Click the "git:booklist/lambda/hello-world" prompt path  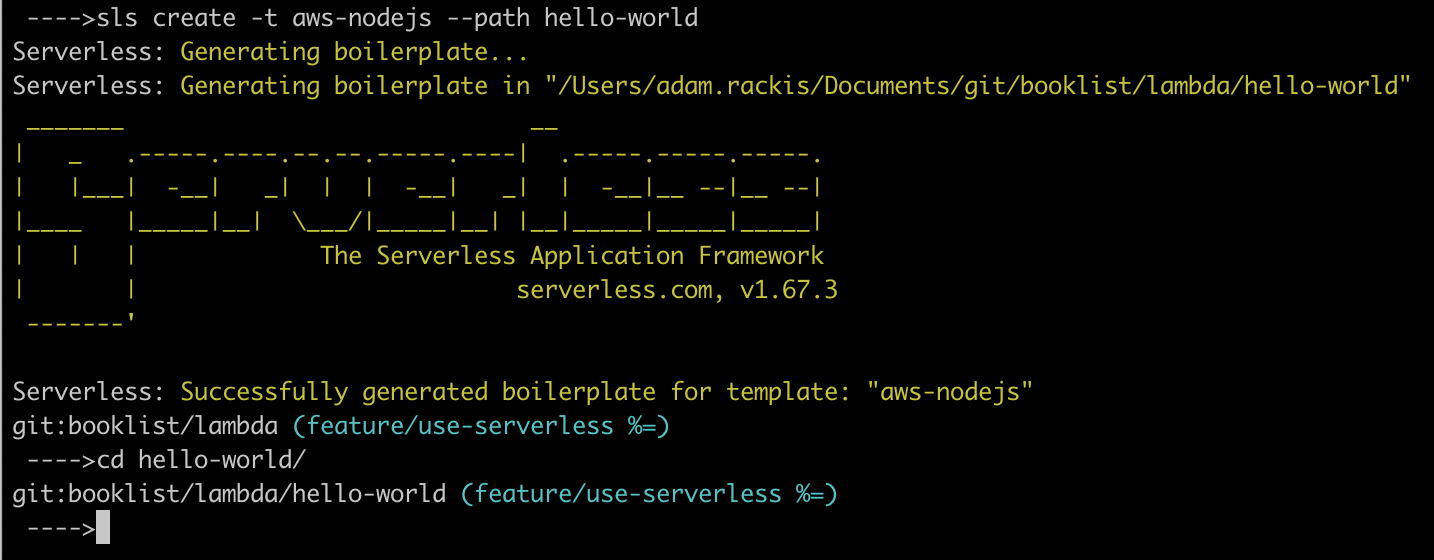tap(229, 494)
